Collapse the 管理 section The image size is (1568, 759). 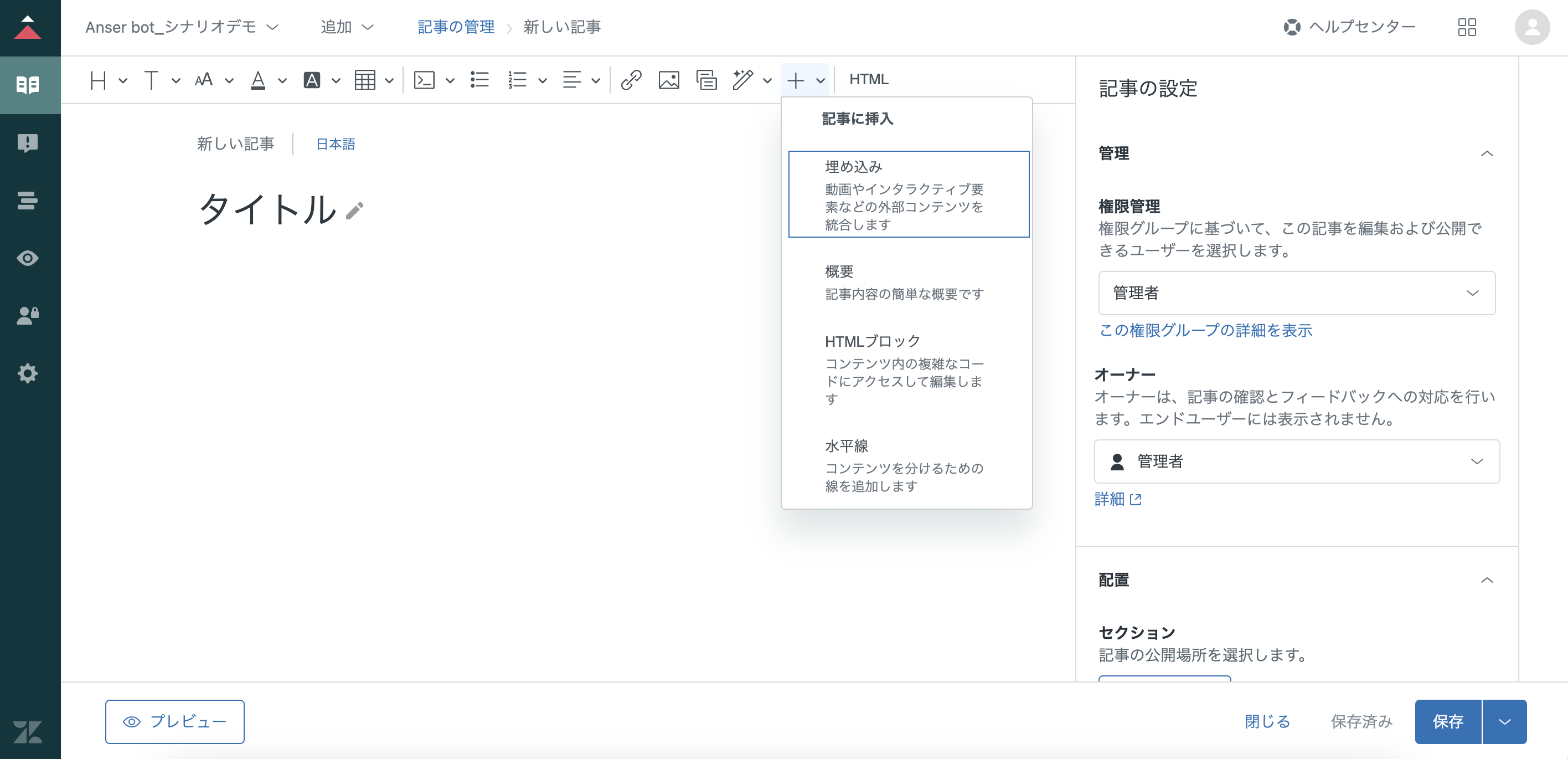[x=1487, y=153]
